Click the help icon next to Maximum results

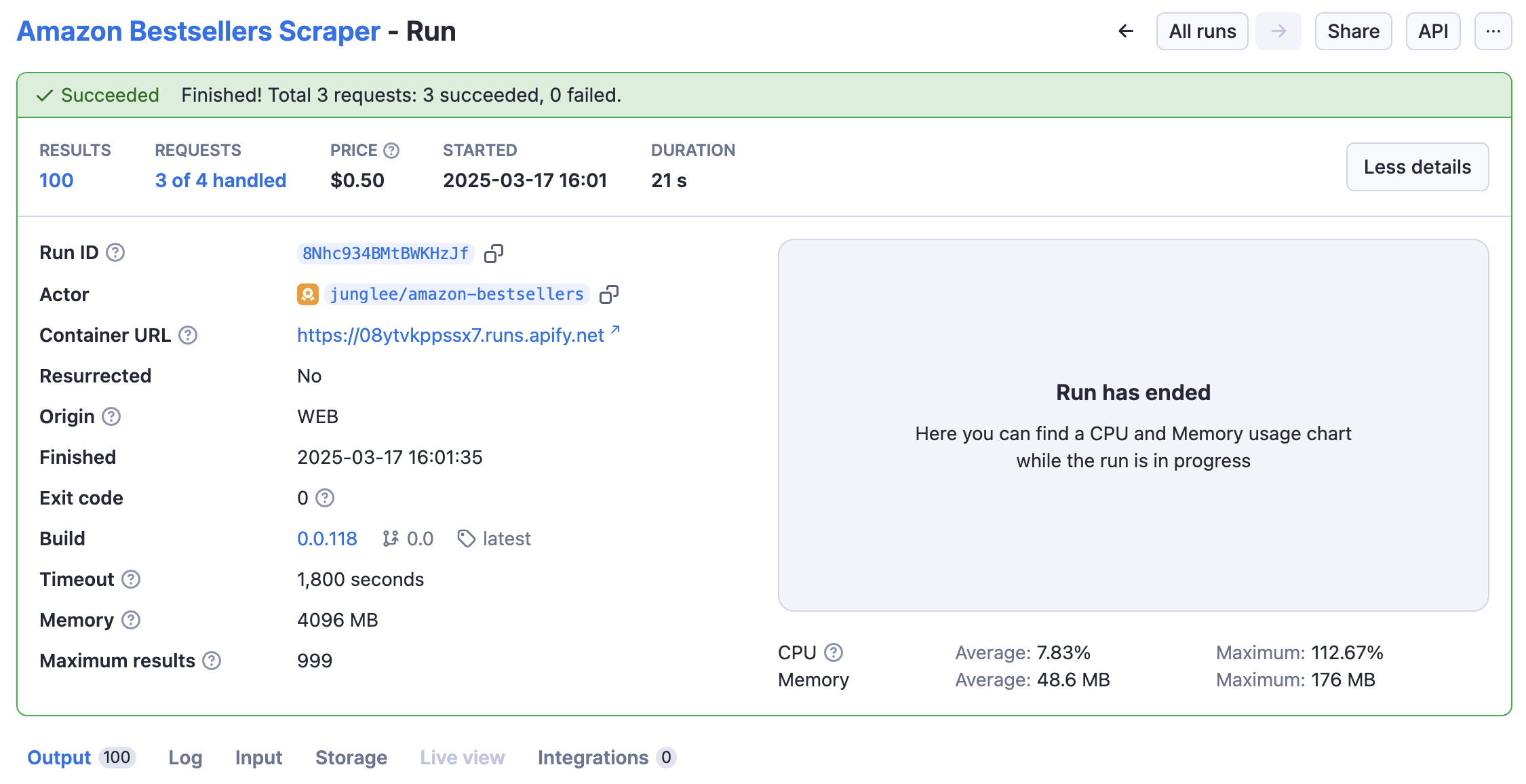pos(212,661)
